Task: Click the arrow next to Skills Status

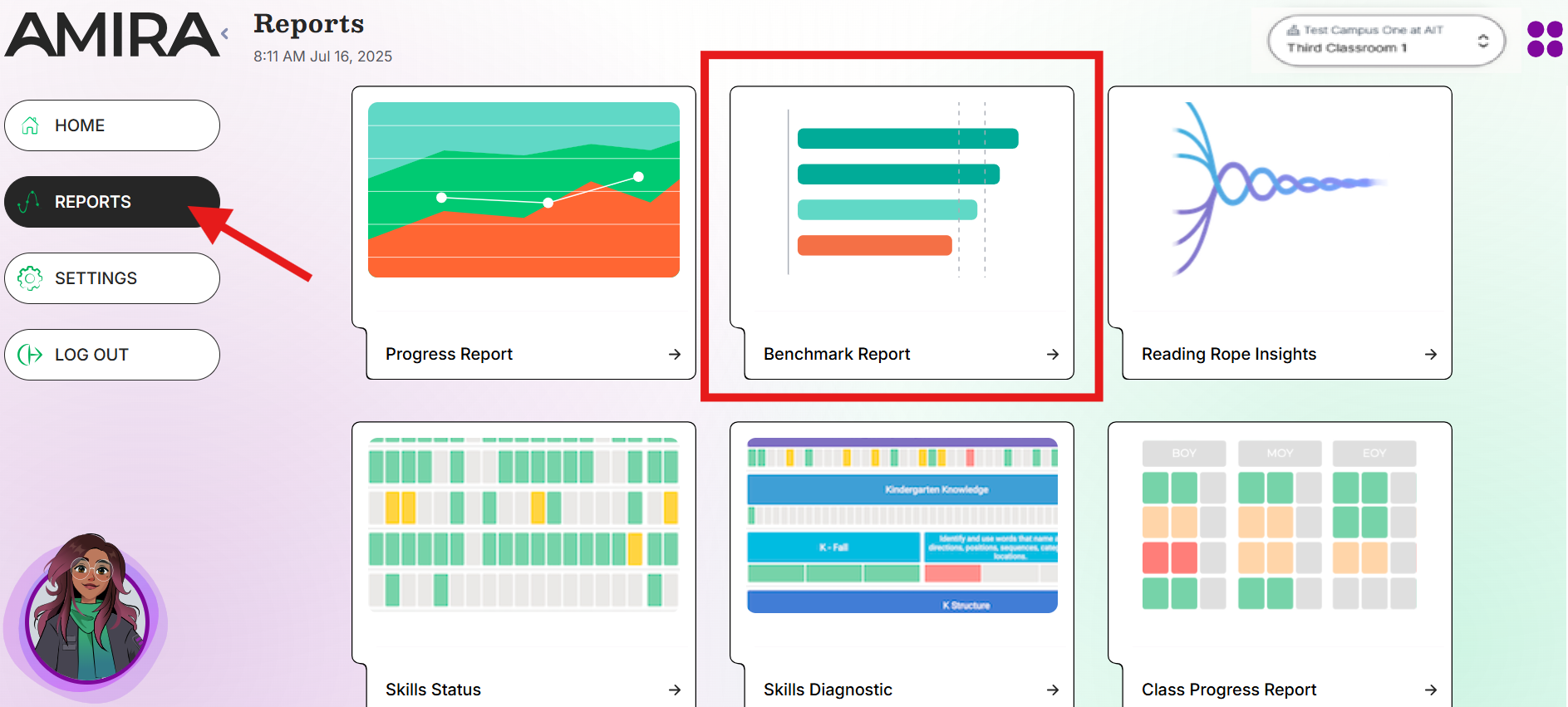Action: (675, 690)
